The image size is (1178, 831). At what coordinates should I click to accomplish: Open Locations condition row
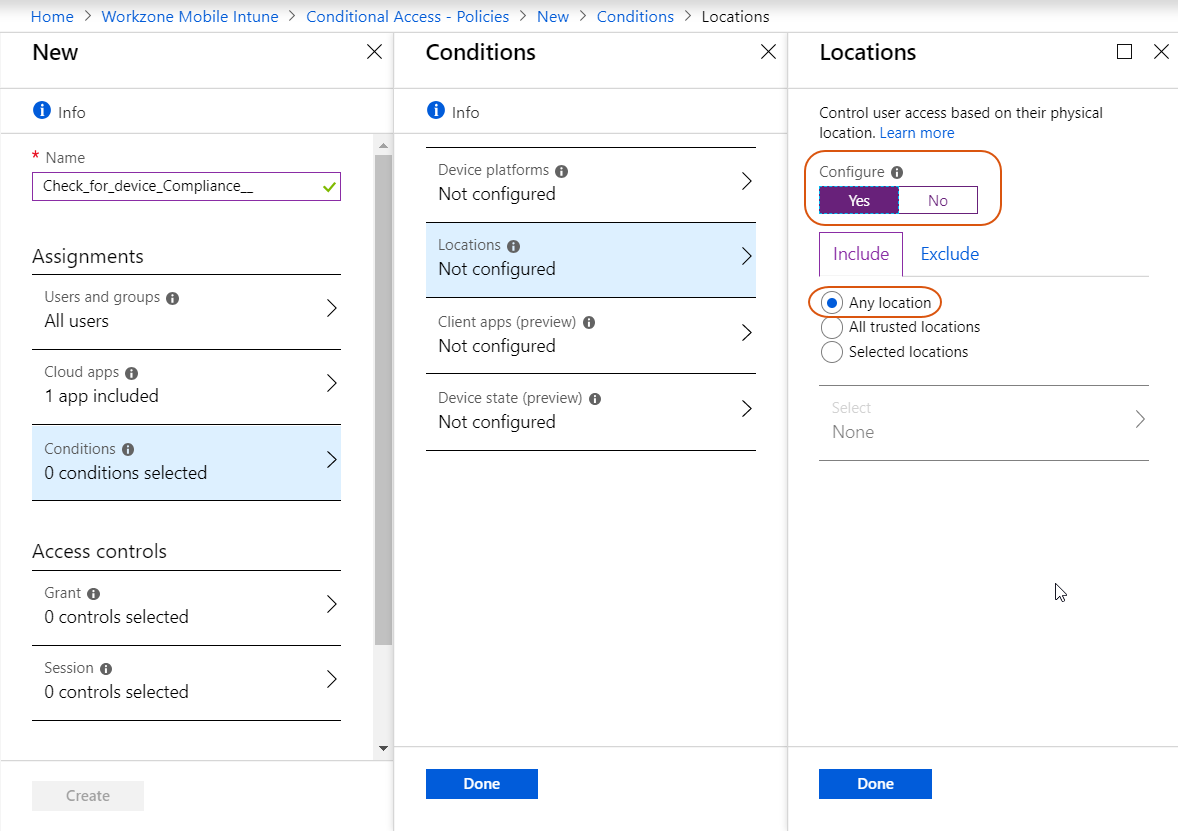tap(591, 258)
